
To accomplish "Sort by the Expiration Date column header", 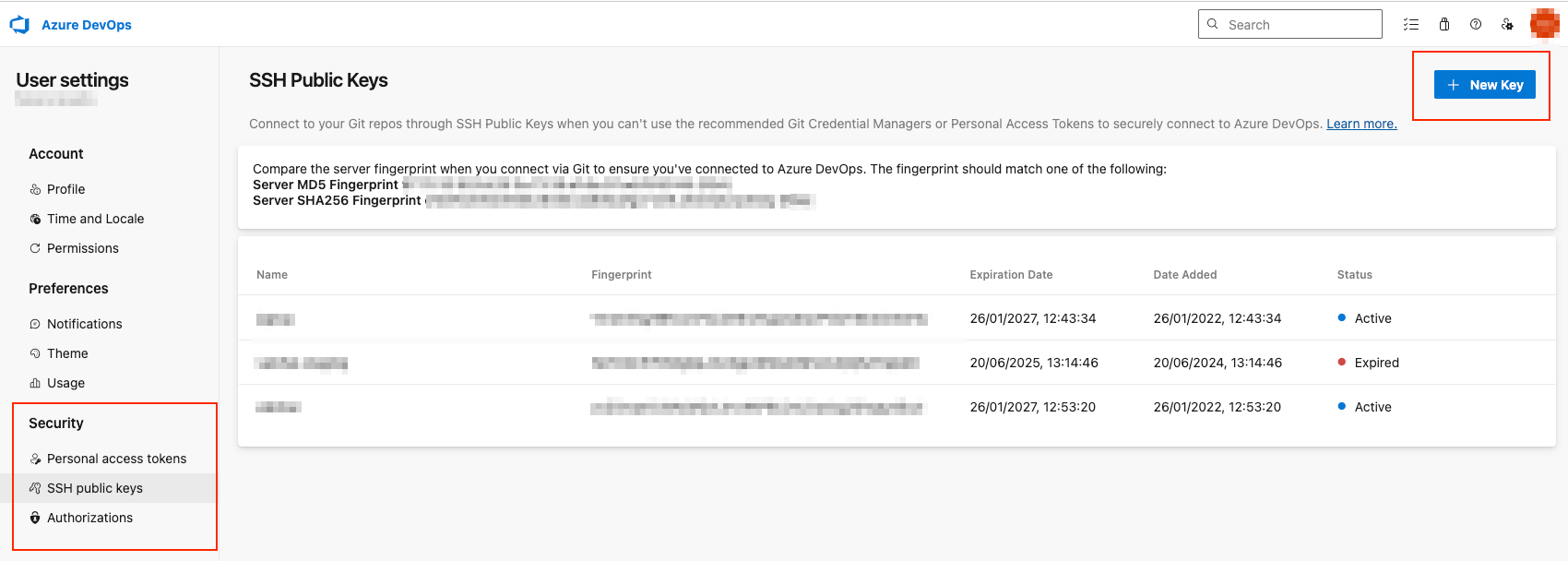I will coord(1011,275).
